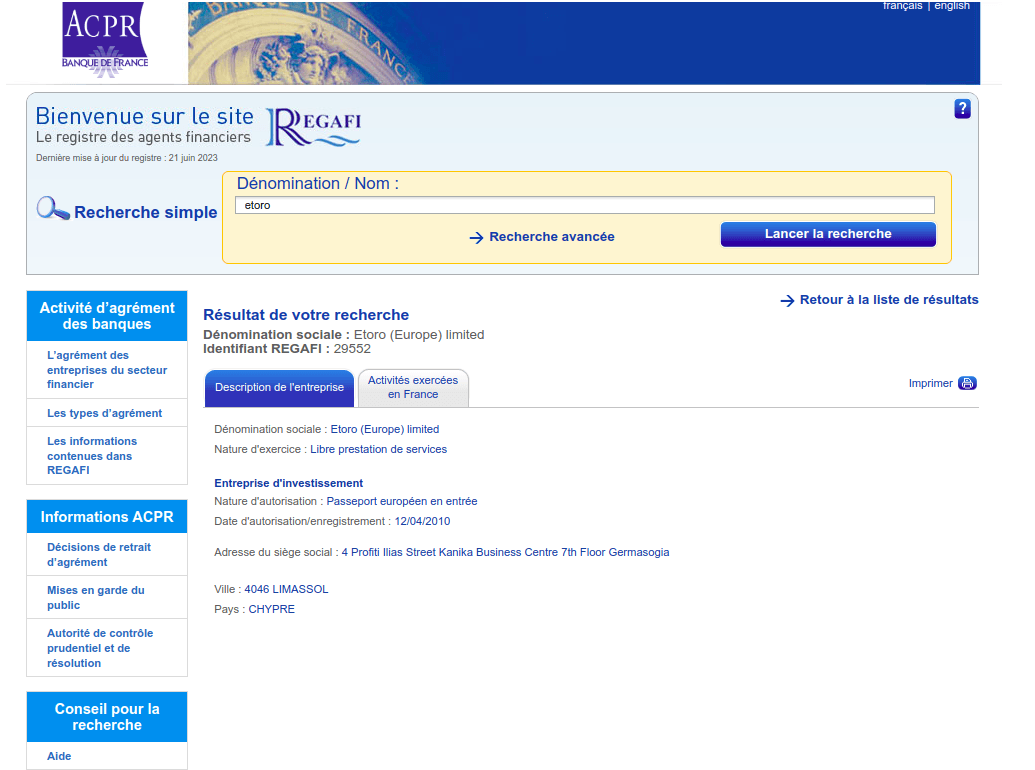Click the blue help question mark icon
1035x770 pixels.
click(x=962, y=109)
